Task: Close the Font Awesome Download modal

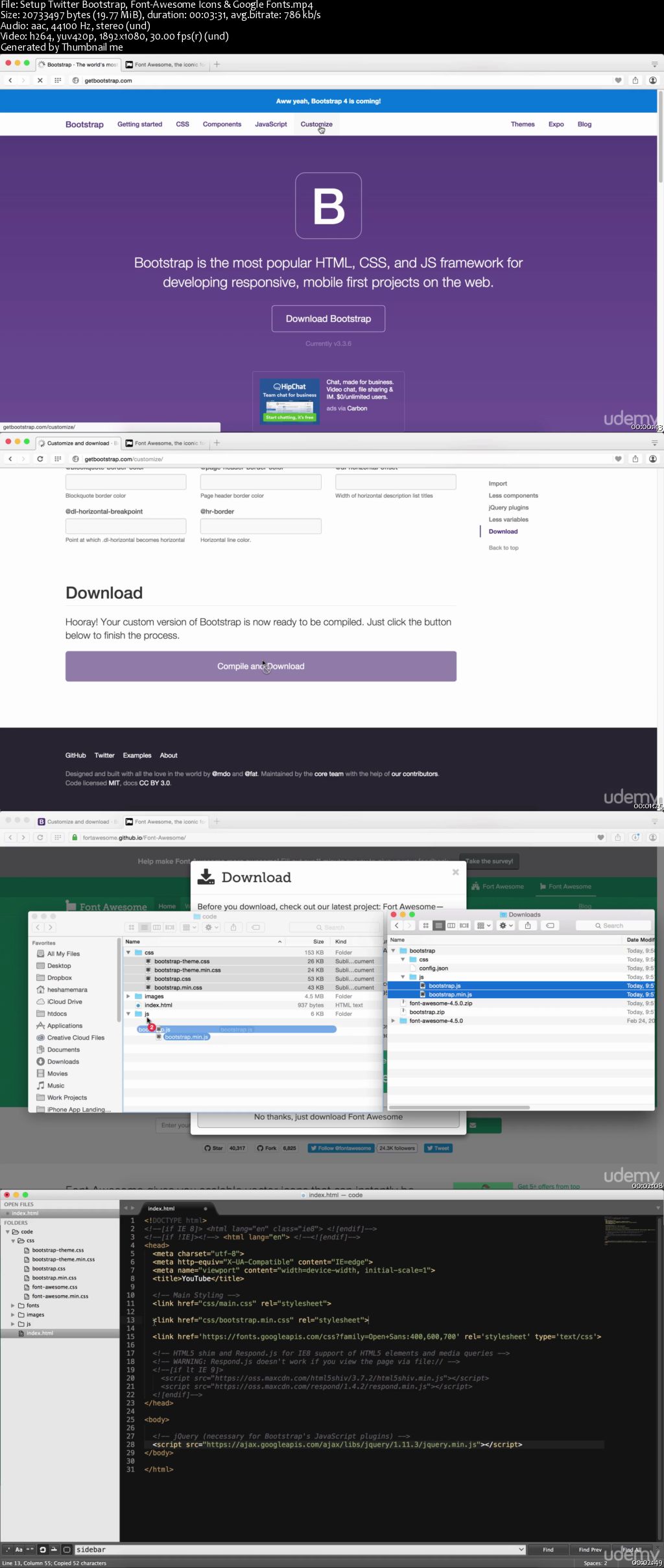Action: [x=455, y=872]
